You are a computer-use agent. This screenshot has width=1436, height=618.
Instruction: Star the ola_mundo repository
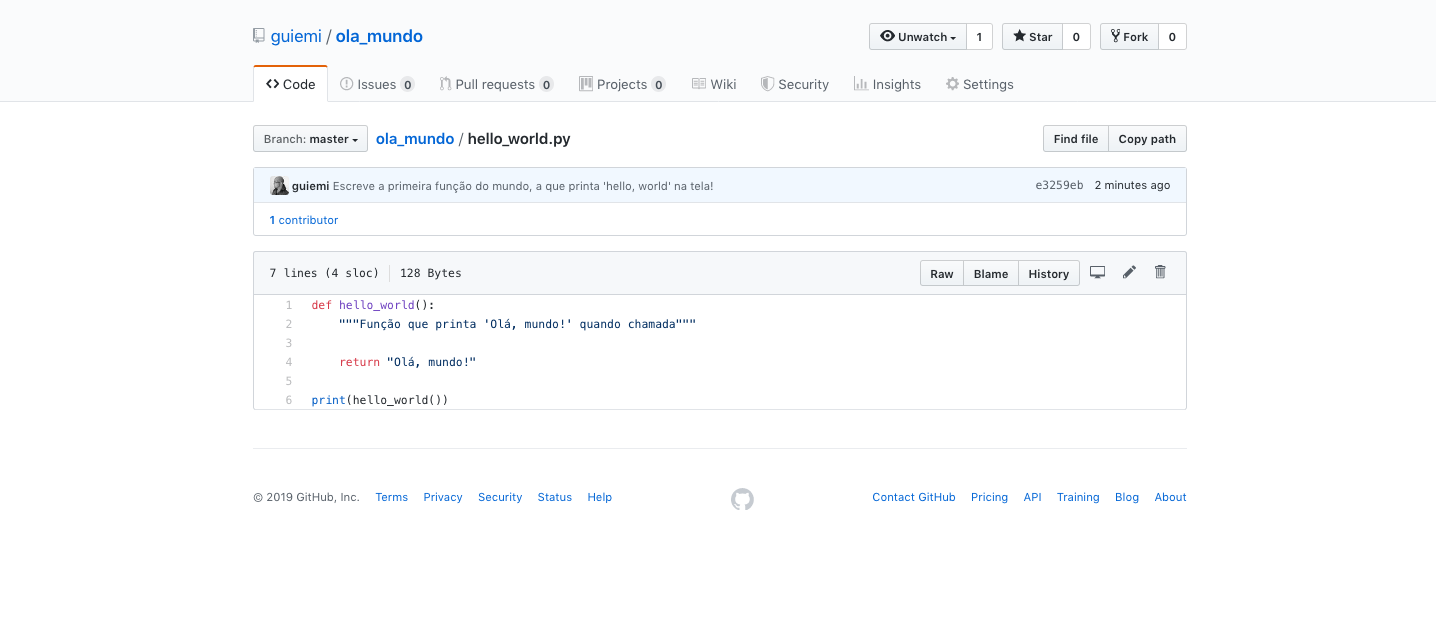(1032, 37)
